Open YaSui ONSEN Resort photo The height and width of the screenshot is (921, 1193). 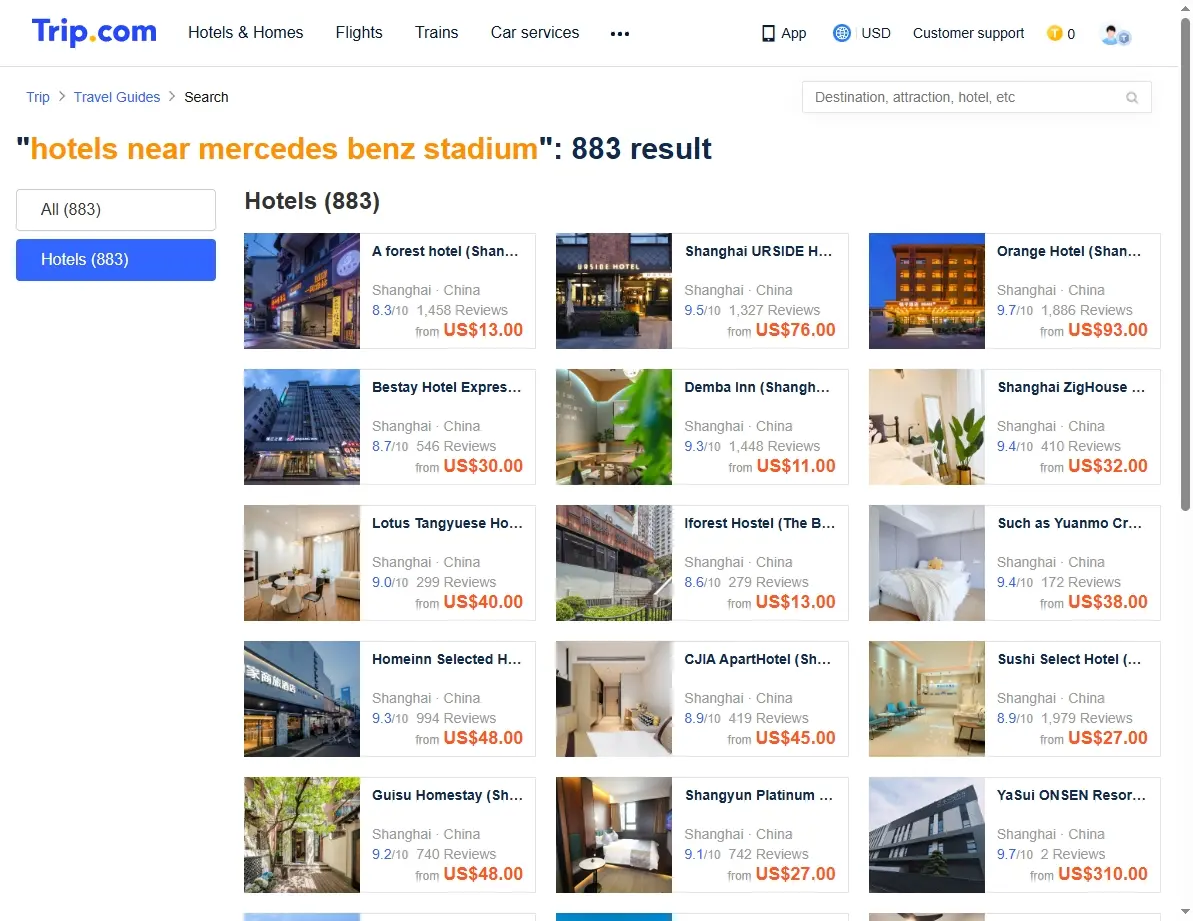(927, 835)
